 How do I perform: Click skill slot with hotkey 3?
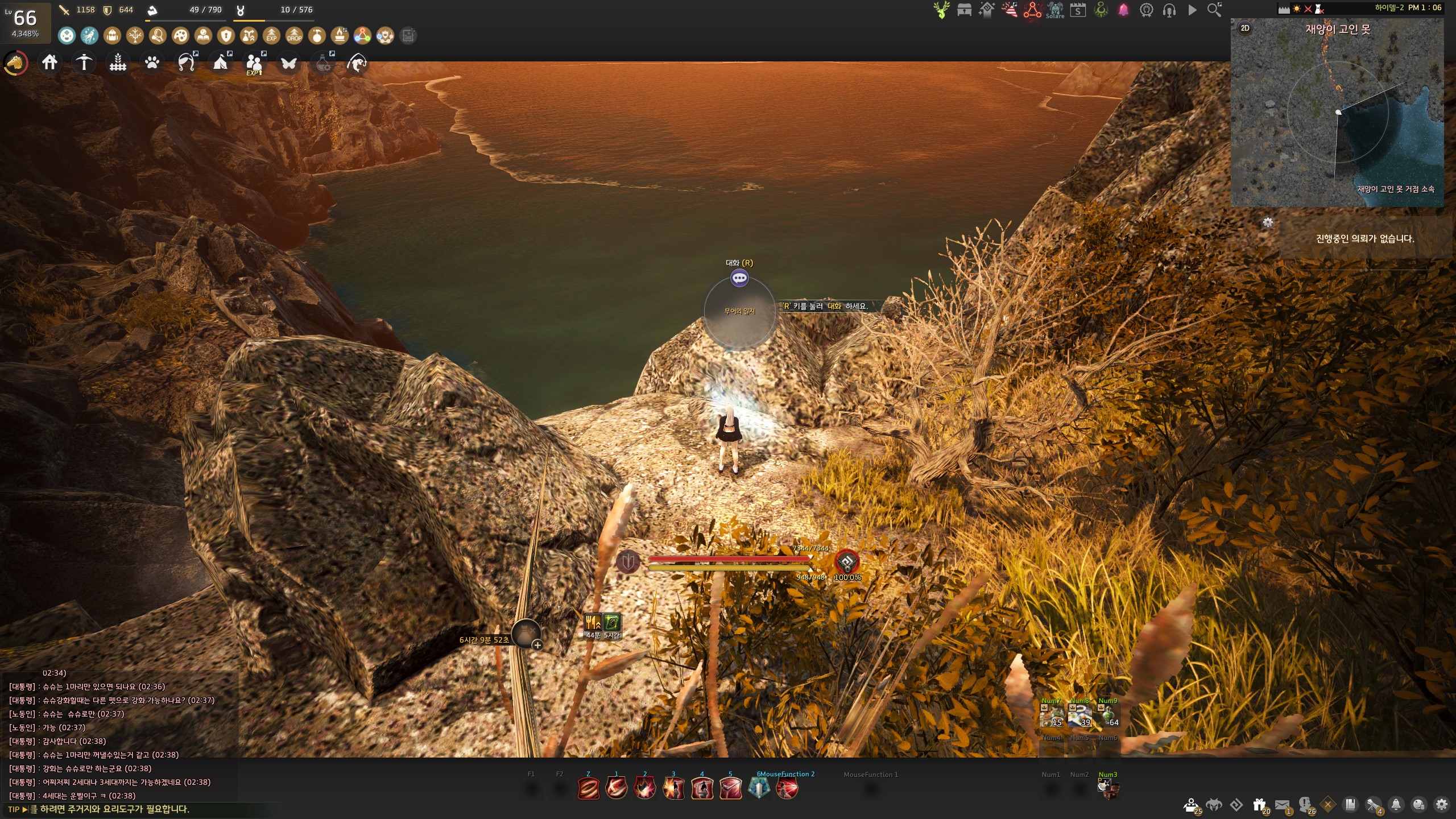(x=673, y=788)
